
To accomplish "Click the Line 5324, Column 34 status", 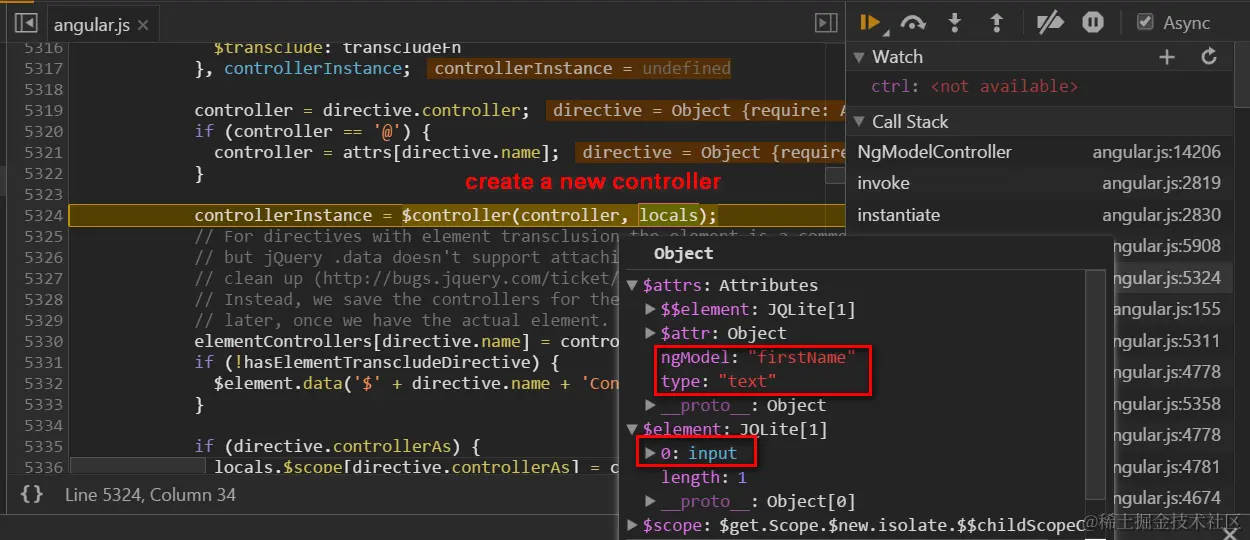I will (x=151, y=494).
